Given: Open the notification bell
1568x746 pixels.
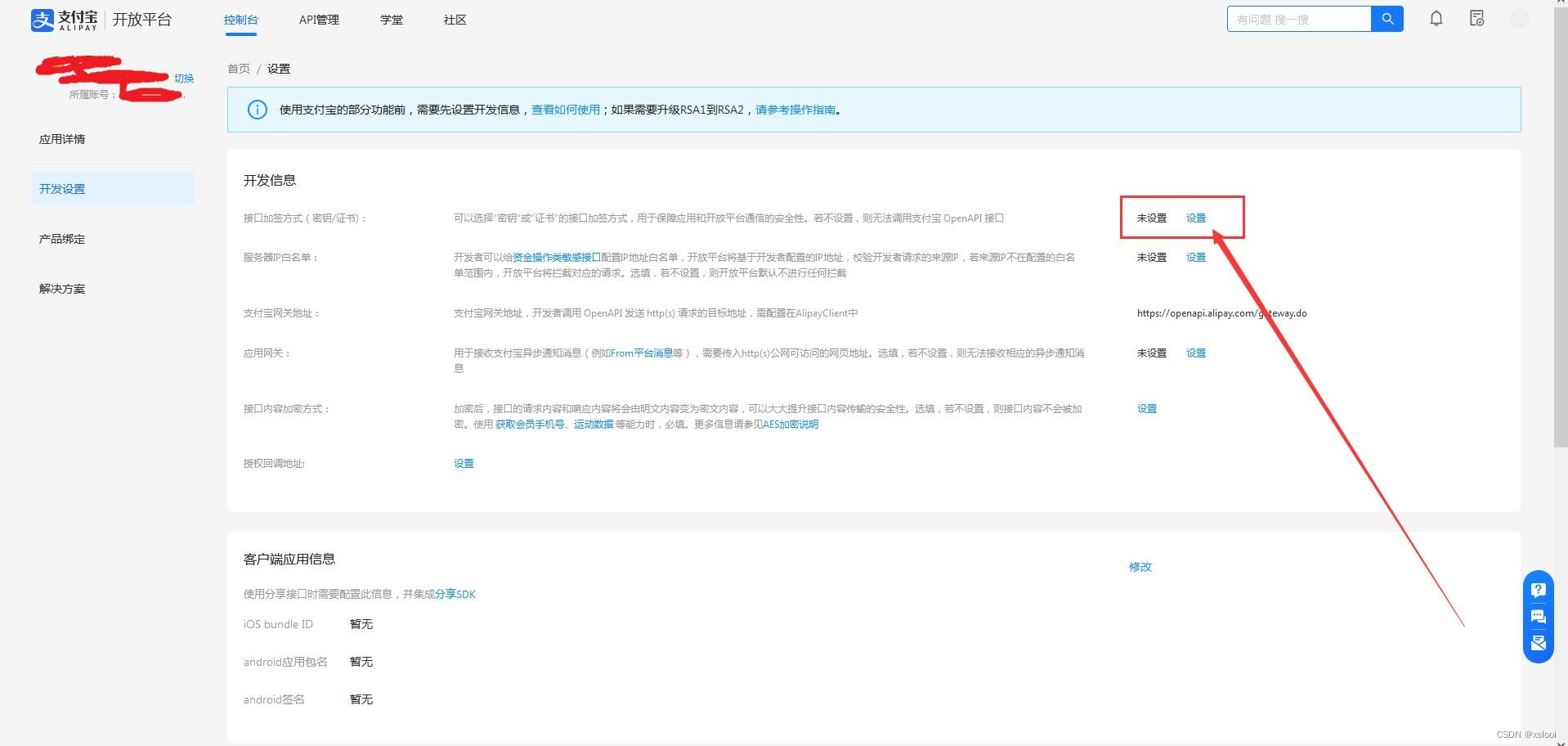Looking at the screenshot, I should 1436,19.
